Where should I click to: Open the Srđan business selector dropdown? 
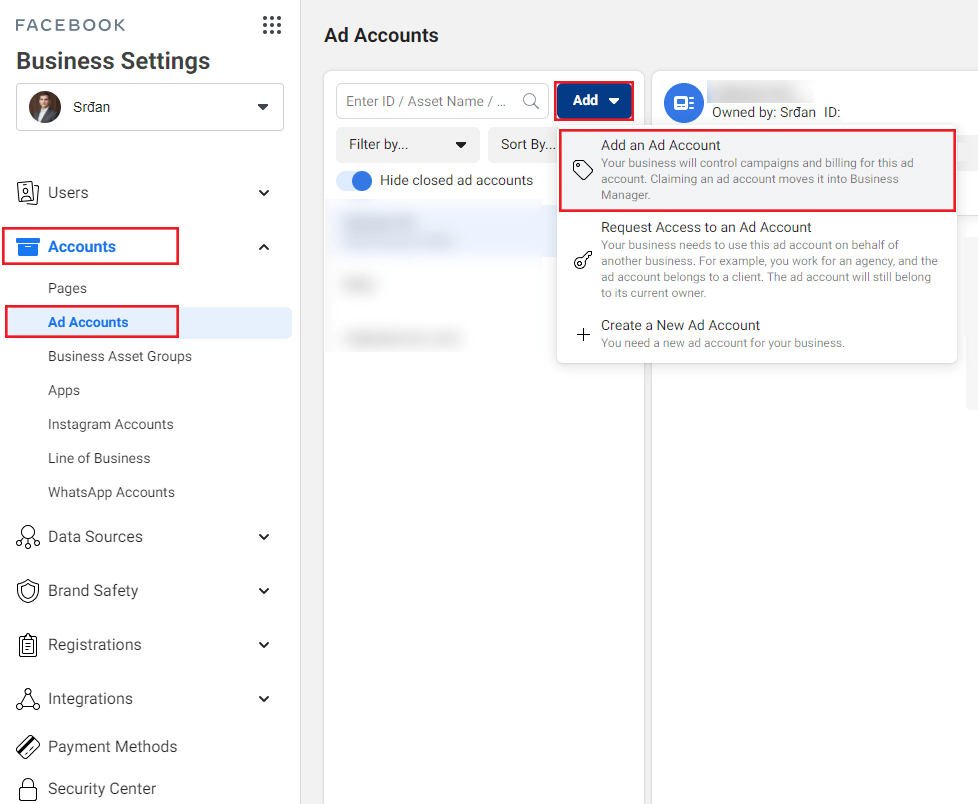pos(150,107)
